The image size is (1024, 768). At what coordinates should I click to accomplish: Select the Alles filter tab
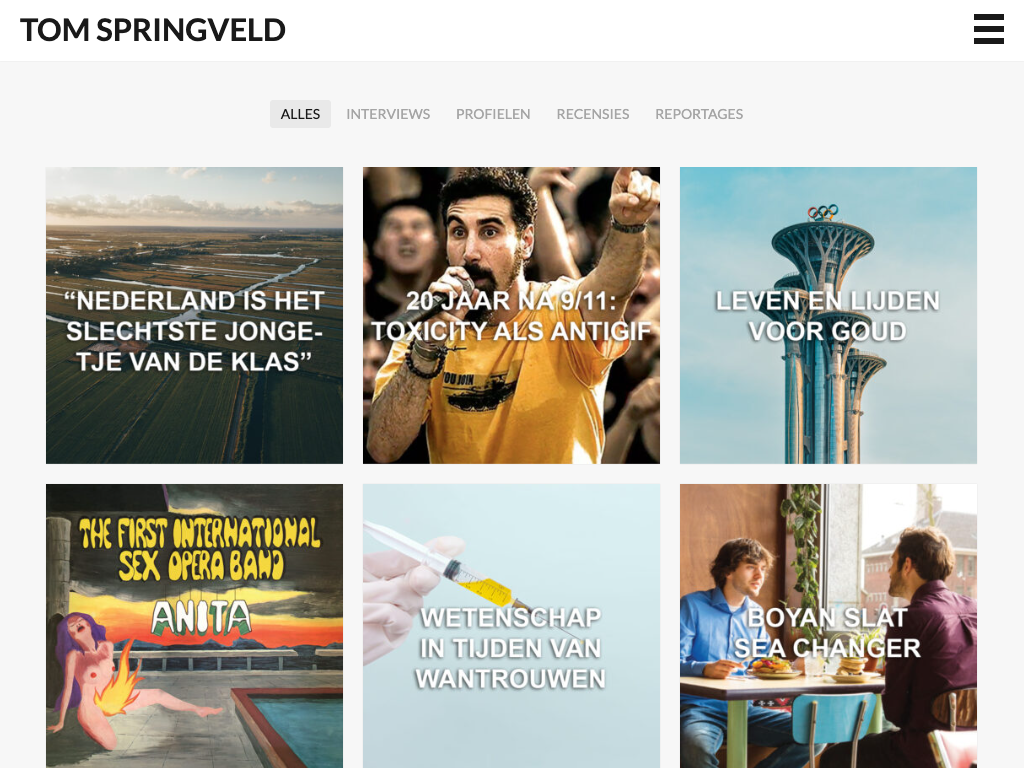point(300,114)
